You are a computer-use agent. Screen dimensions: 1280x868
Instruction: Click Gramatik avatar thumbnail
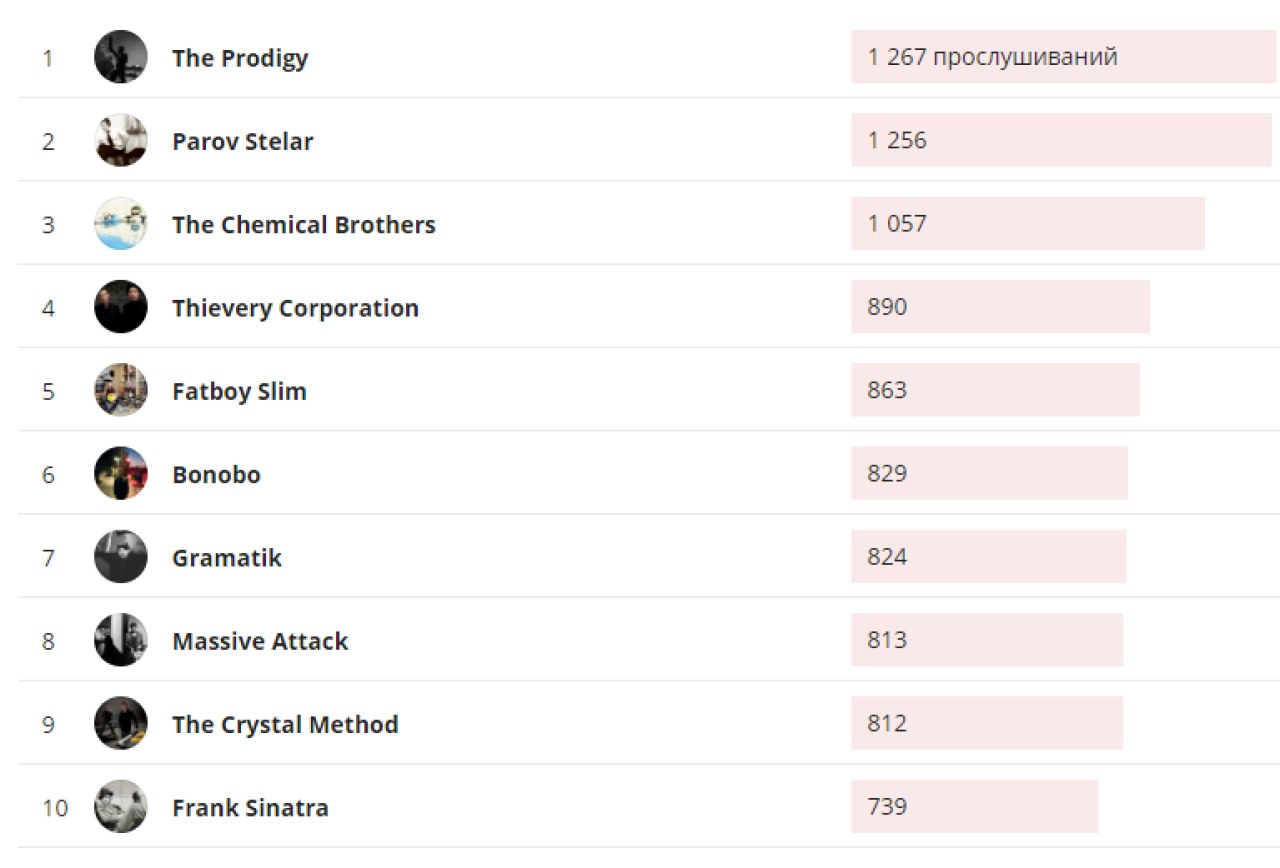121,557
